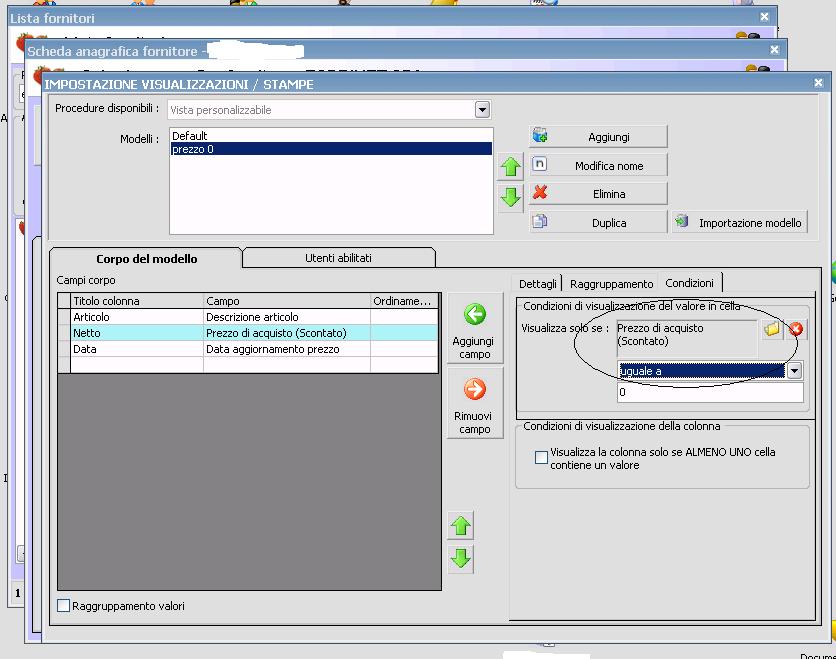This screenshot has height=659, width=836.
Task: Click the rename icon on Modifica nome
Action: click(x=540, y=164)
